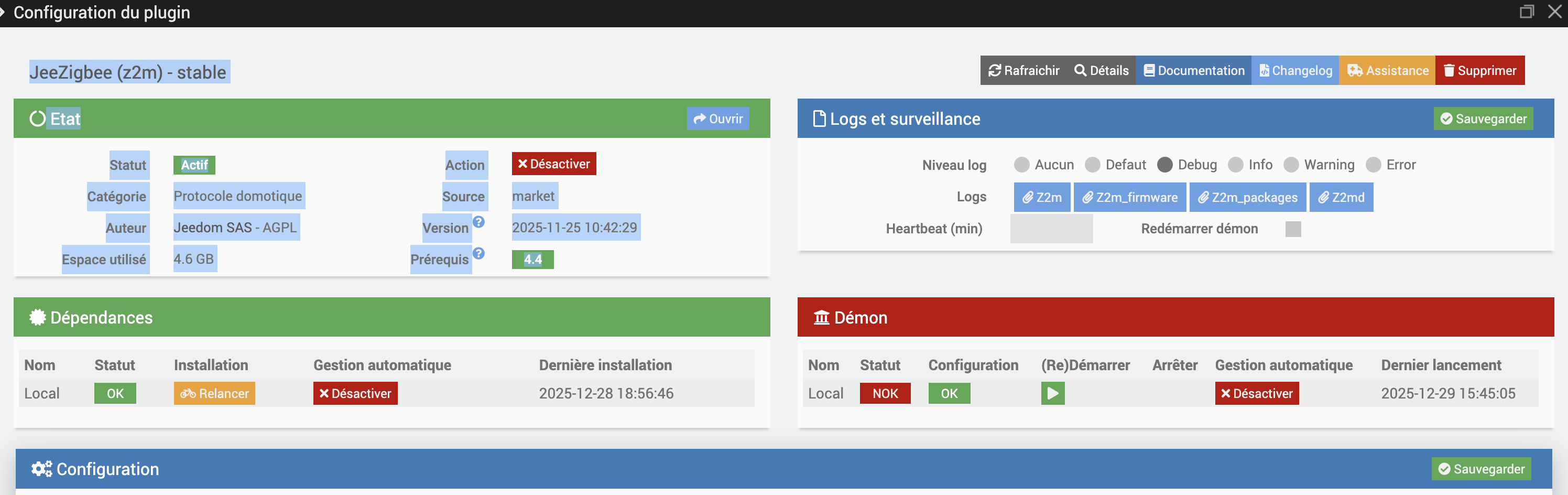Toggle the Redémarrer démon checkbox
Screen dimensions: 1568x495
pos(1293,229)
